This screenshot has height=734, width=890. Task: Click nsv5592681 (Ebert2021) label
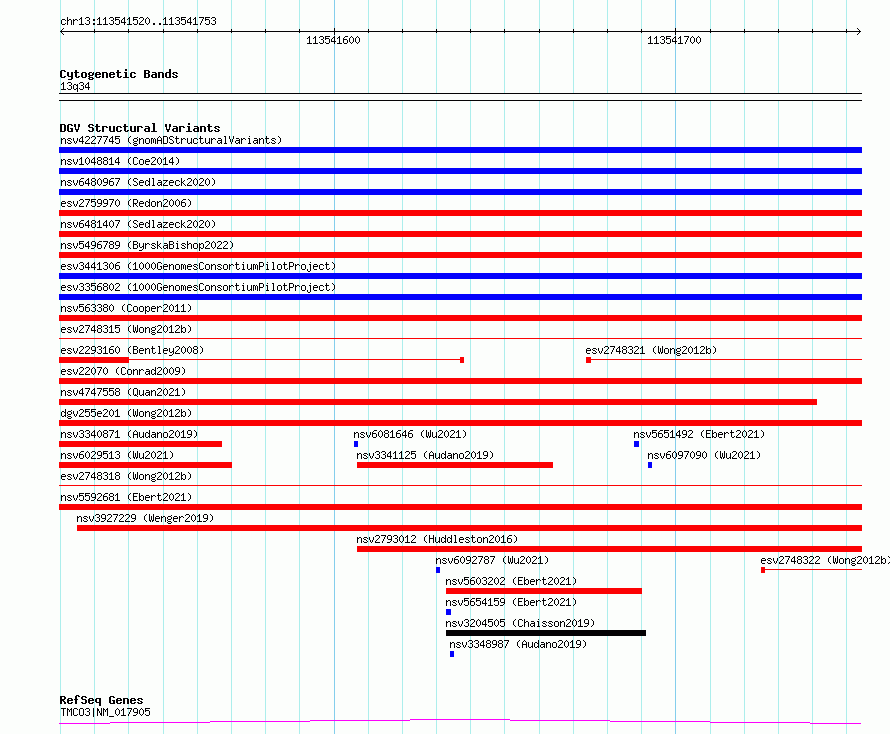coord(126,497)
